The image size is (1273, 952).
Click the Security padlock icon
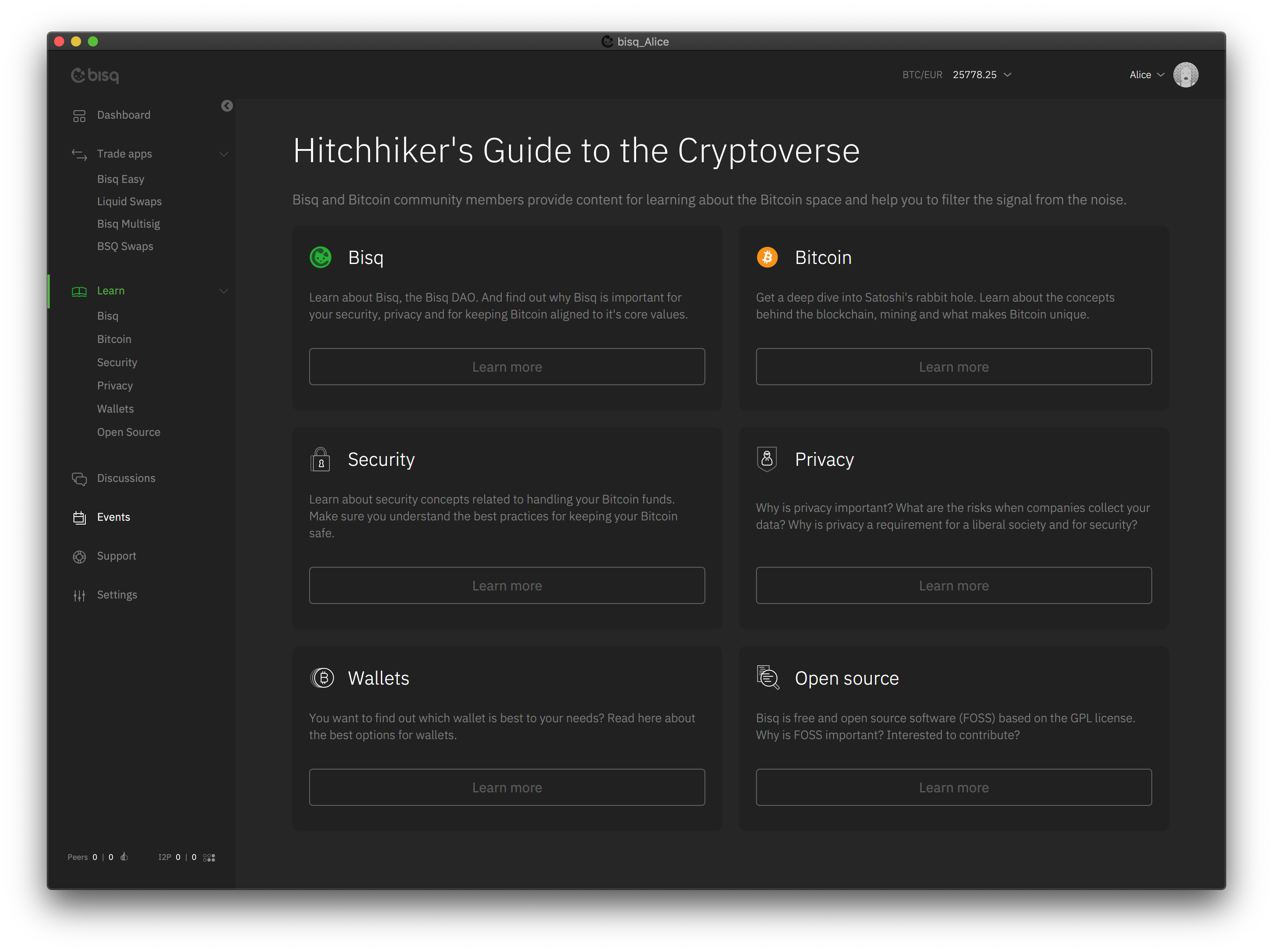coord(321,459)
